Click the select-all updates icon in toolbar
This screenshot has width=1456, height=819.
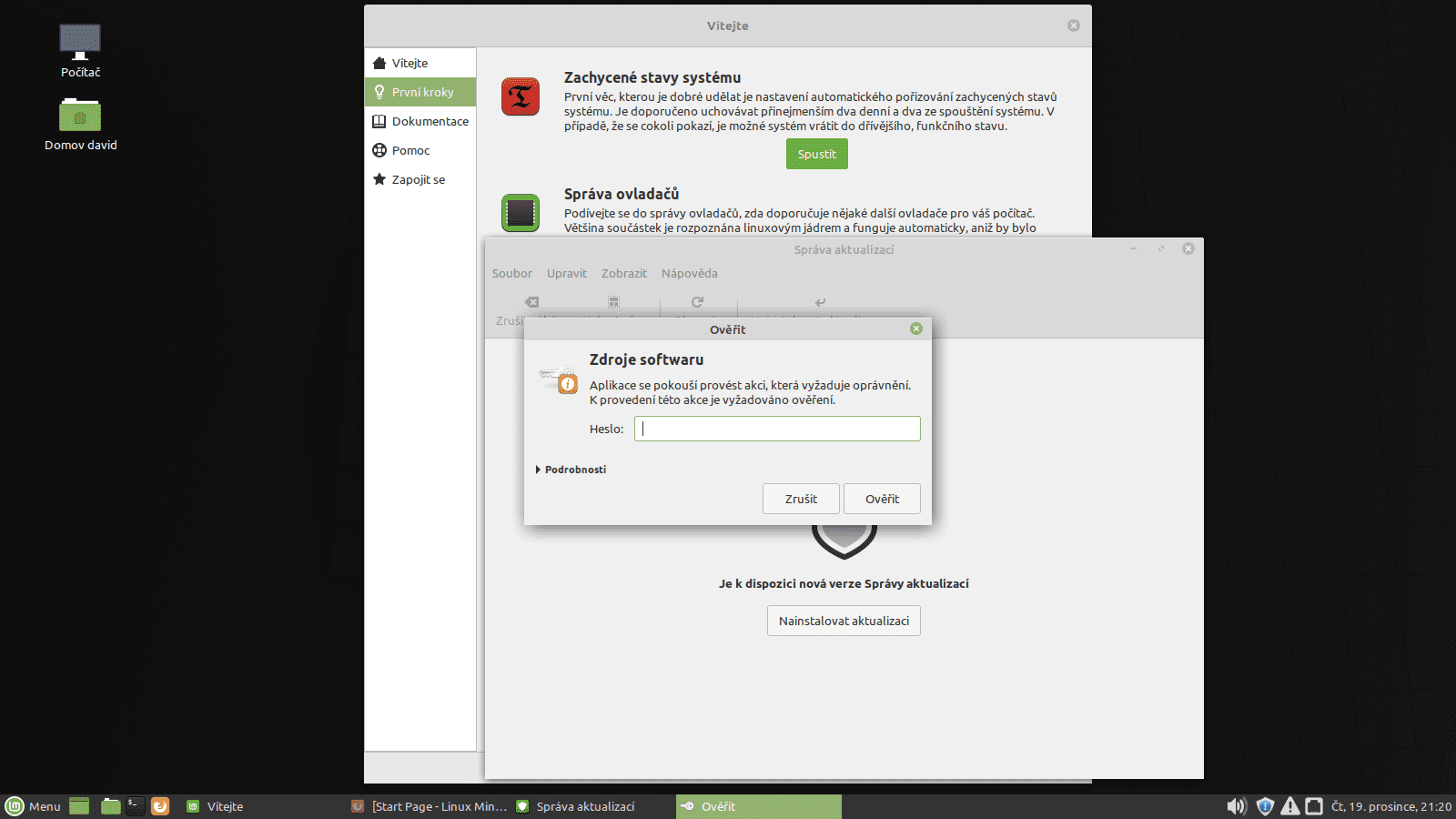click(613, 301)
